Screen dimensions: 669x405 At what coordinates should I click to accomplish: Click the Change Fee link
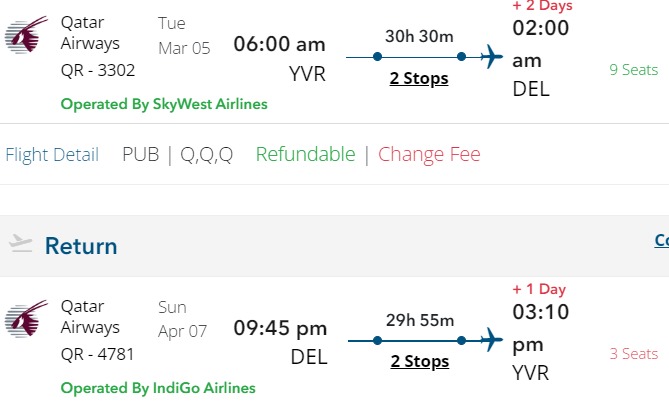(x=429, y=154)
